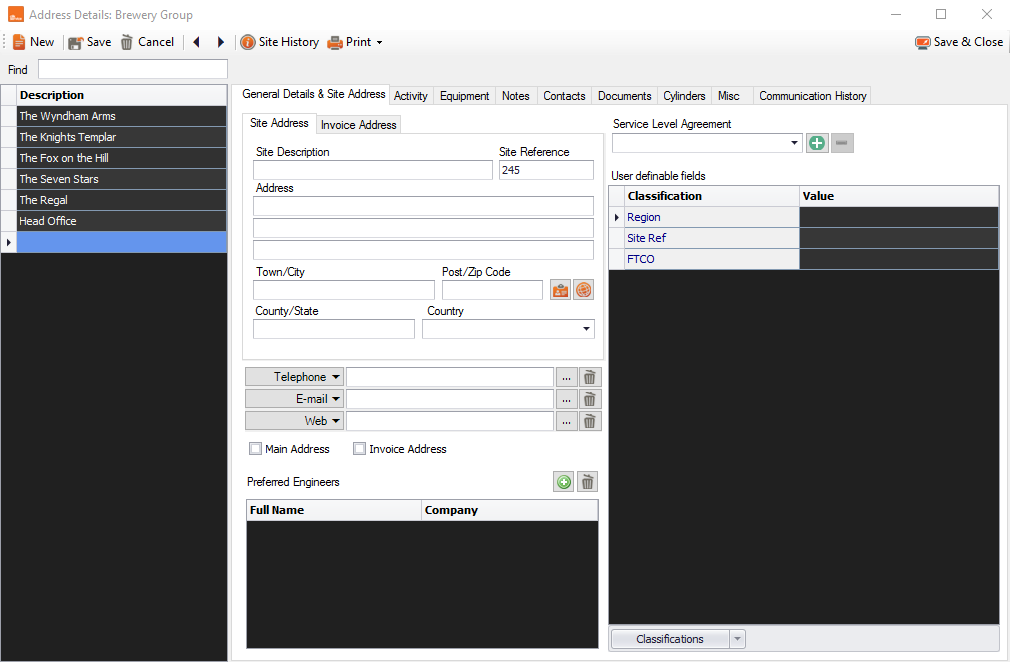Image resolution: width=1010 pixels, height=662 pixels.
Task: Click the County/State field
Action: click(334, 329)
